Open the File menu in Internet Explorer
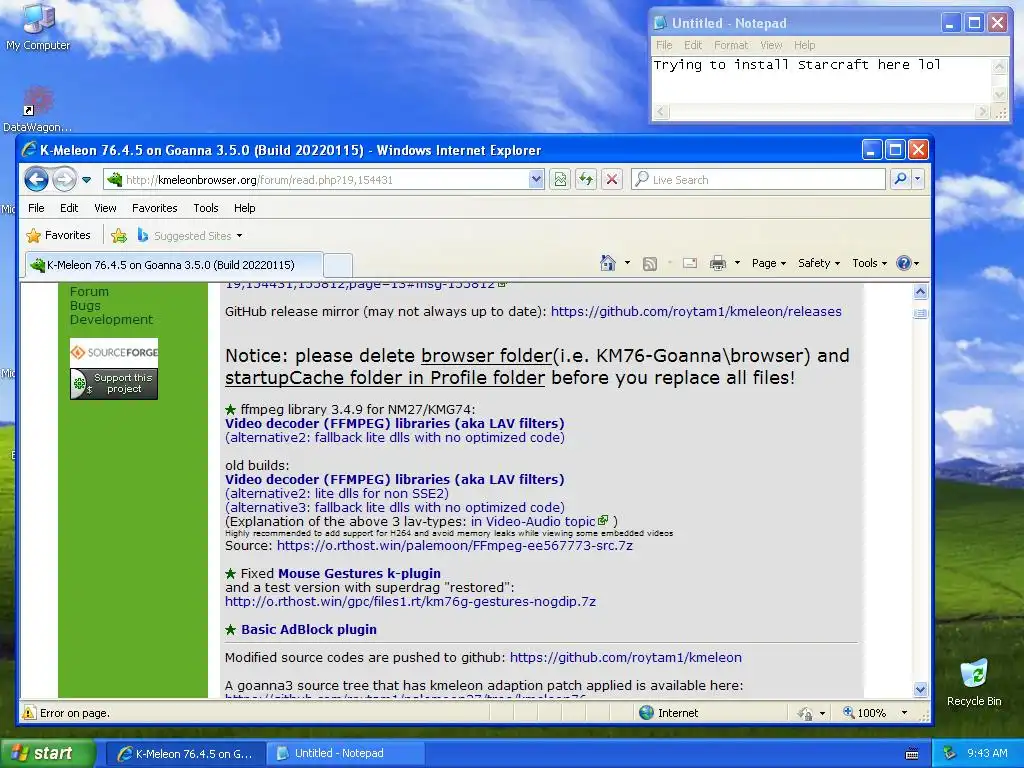Screen dimensions: 1024x768 (x=36, y=208)
